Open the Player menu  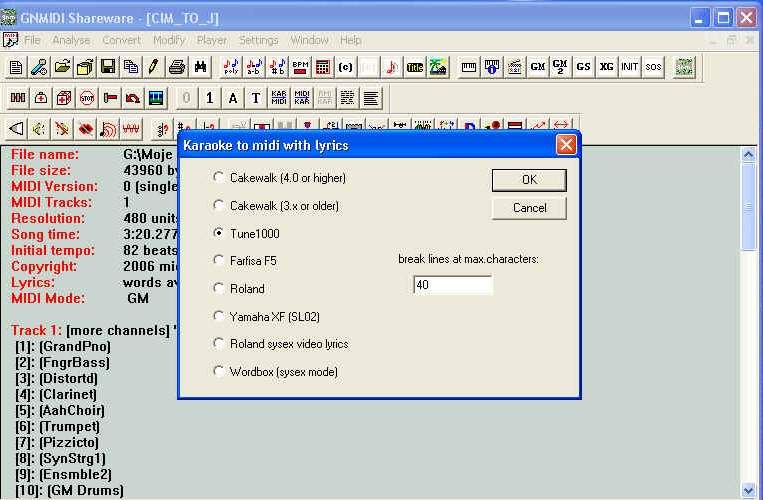[x=211, y=40]
